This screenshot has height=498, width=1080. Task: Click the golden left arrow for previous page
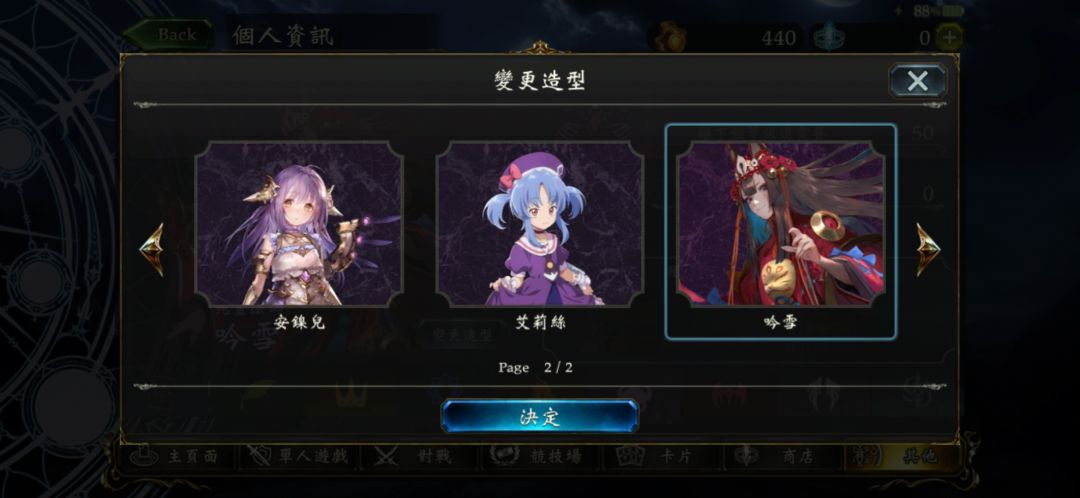pos(152,249)
